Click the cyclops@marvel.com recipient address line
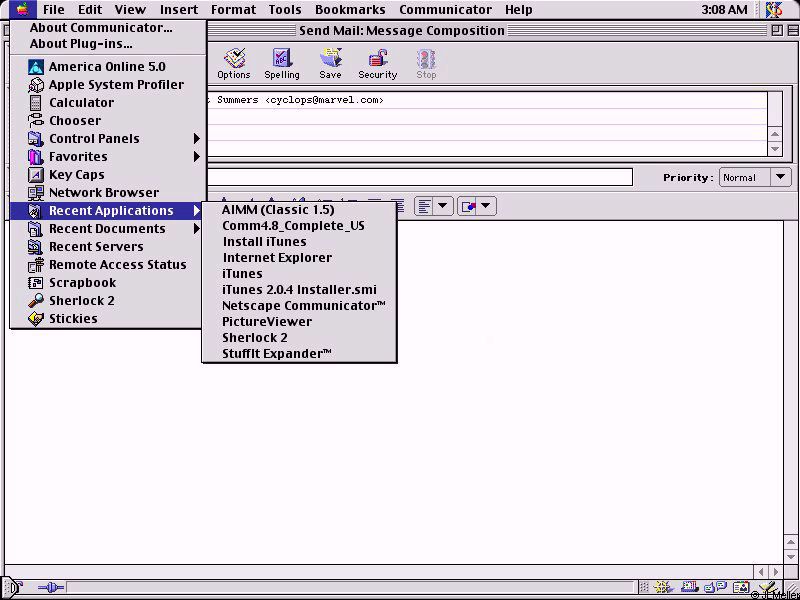 (486, 100)
